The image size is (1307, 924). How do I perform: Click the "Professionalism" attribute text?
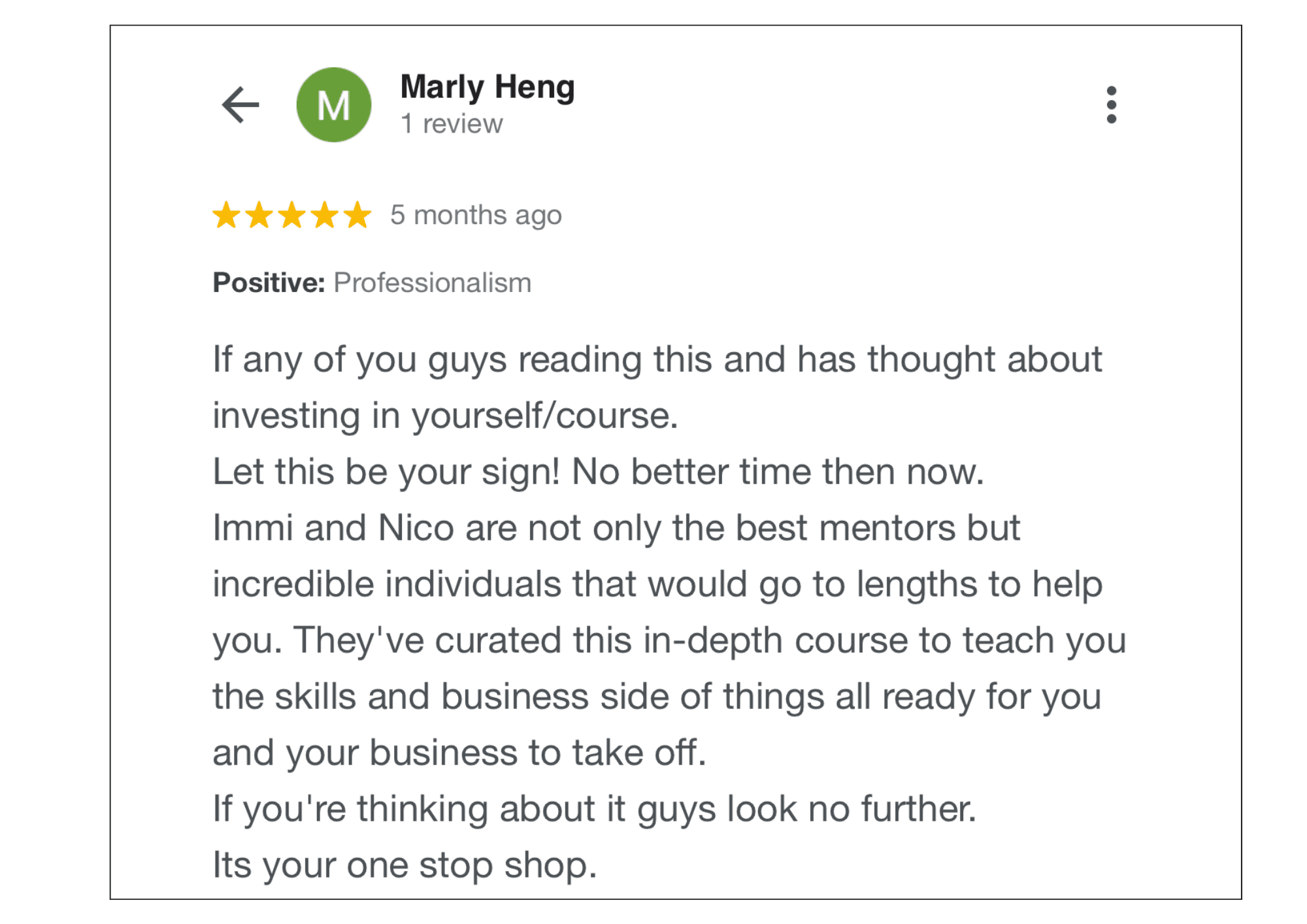pos(432,283)
